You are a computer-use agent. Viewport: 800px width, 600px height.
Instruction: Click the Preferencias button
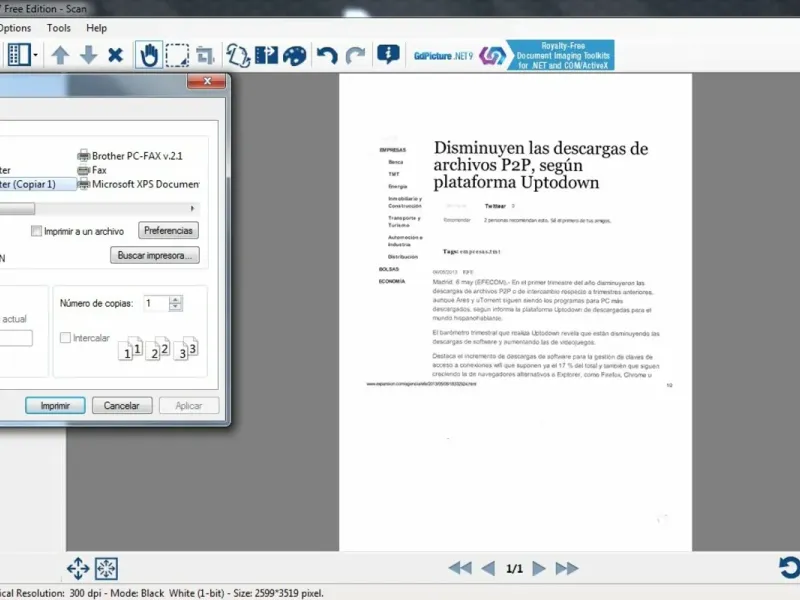point(168,231)
